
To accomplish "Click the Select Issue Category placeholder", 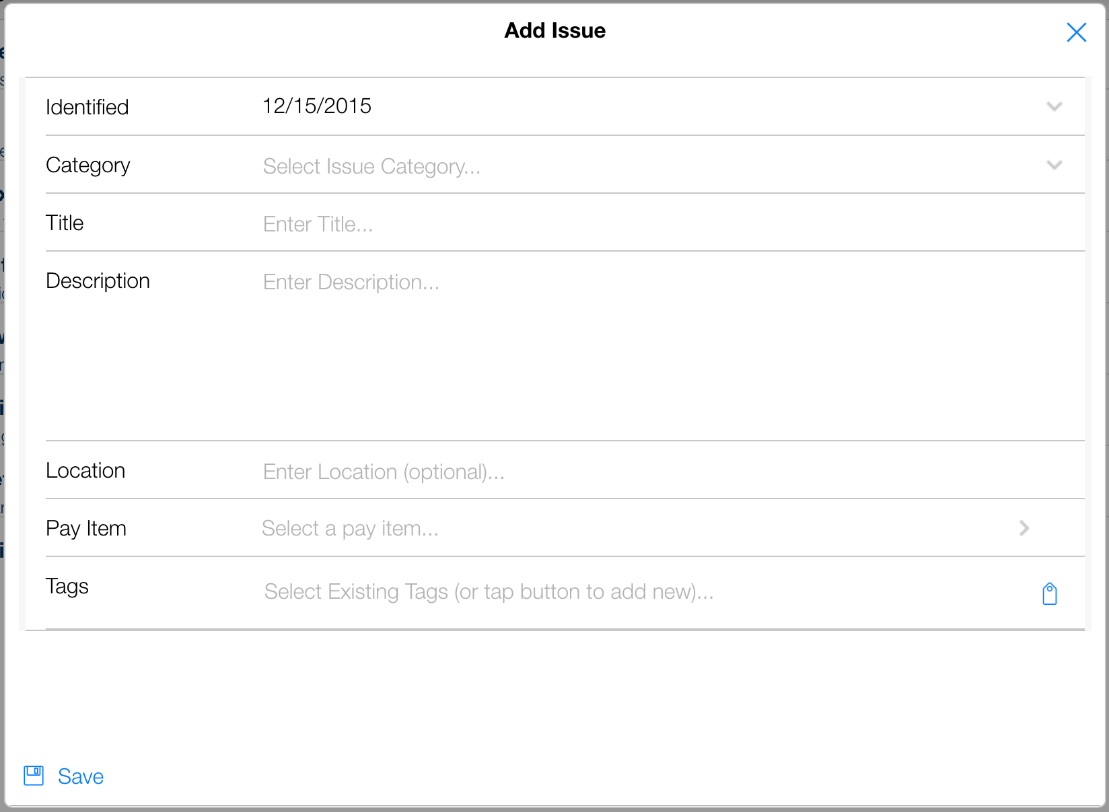I will [372, 167].
